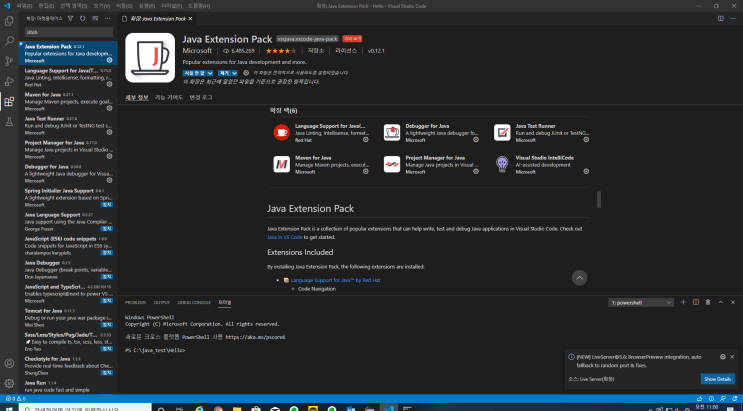Click the Windows Start button
Image resolution: width=743 pixels, height=411 pixels.
click(9, 408)
